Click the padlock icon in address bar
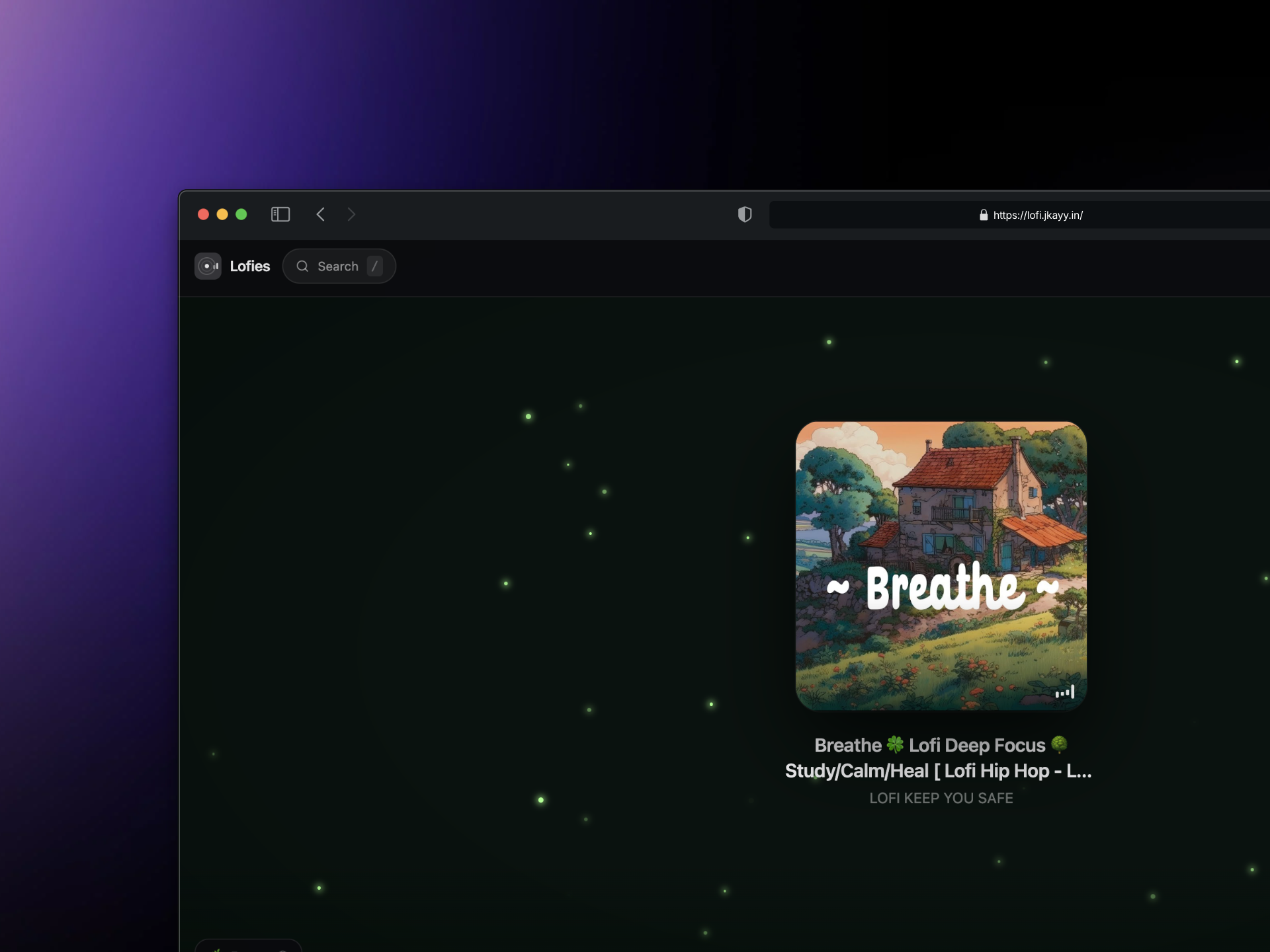Screen dimensions: 1270x952 click(984, 215)
